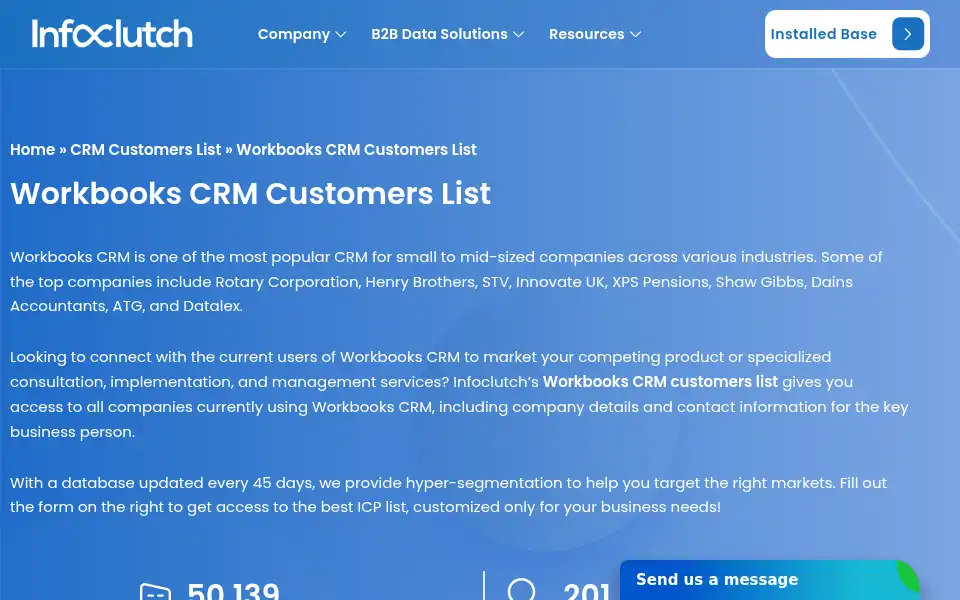Click the Workbooks CRM Customers List breadcrumb text
This screenshot has width=960, height=600.
[356, 149]
